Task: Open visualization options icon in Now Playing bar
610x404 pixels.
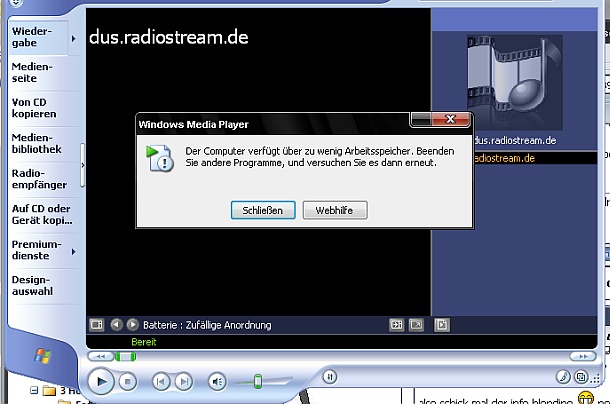Action: (96, 325)
